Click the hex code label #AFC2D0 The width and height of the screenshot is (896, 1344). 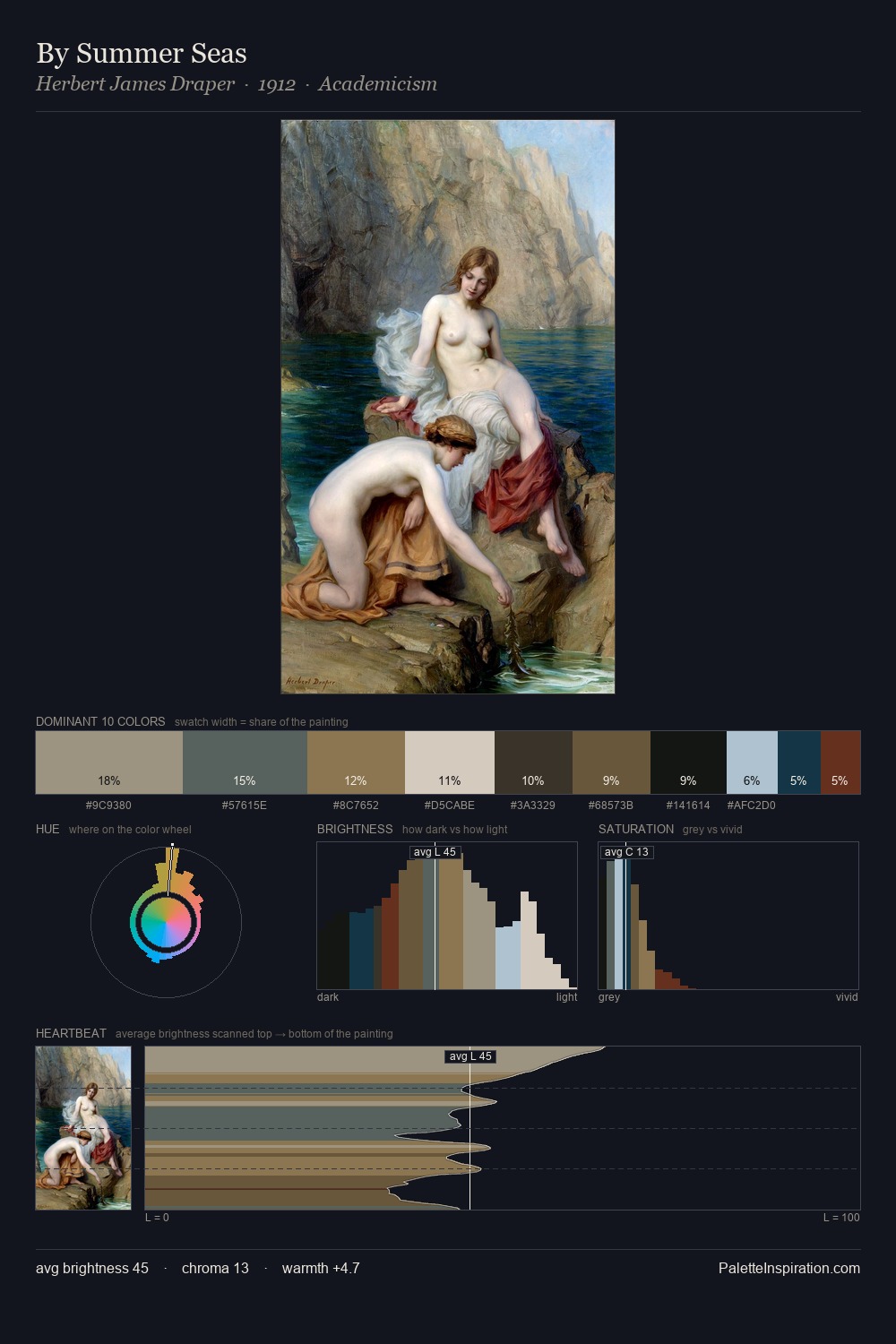(752, 806)
